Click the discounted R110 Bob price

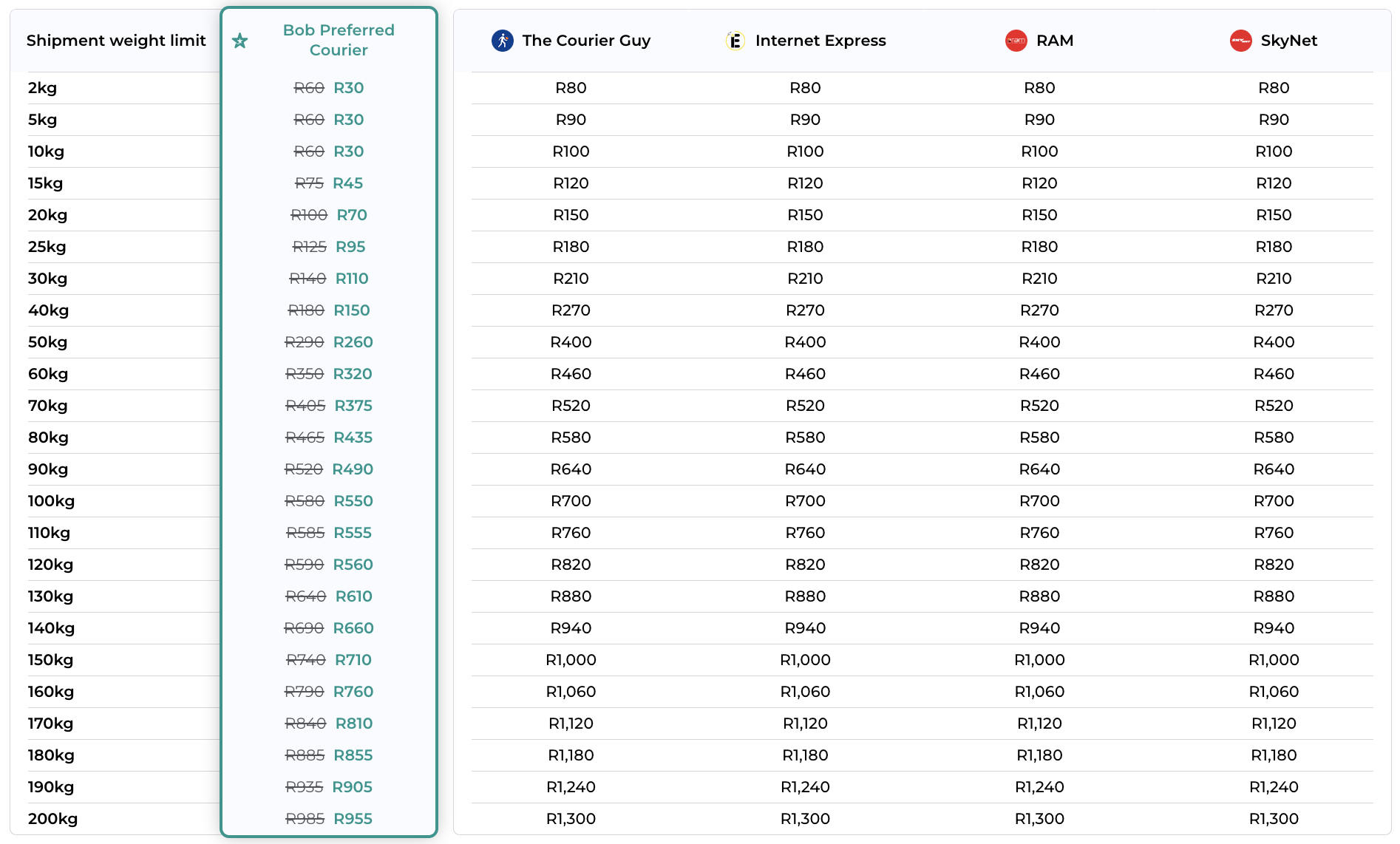(x=352, y=279)
